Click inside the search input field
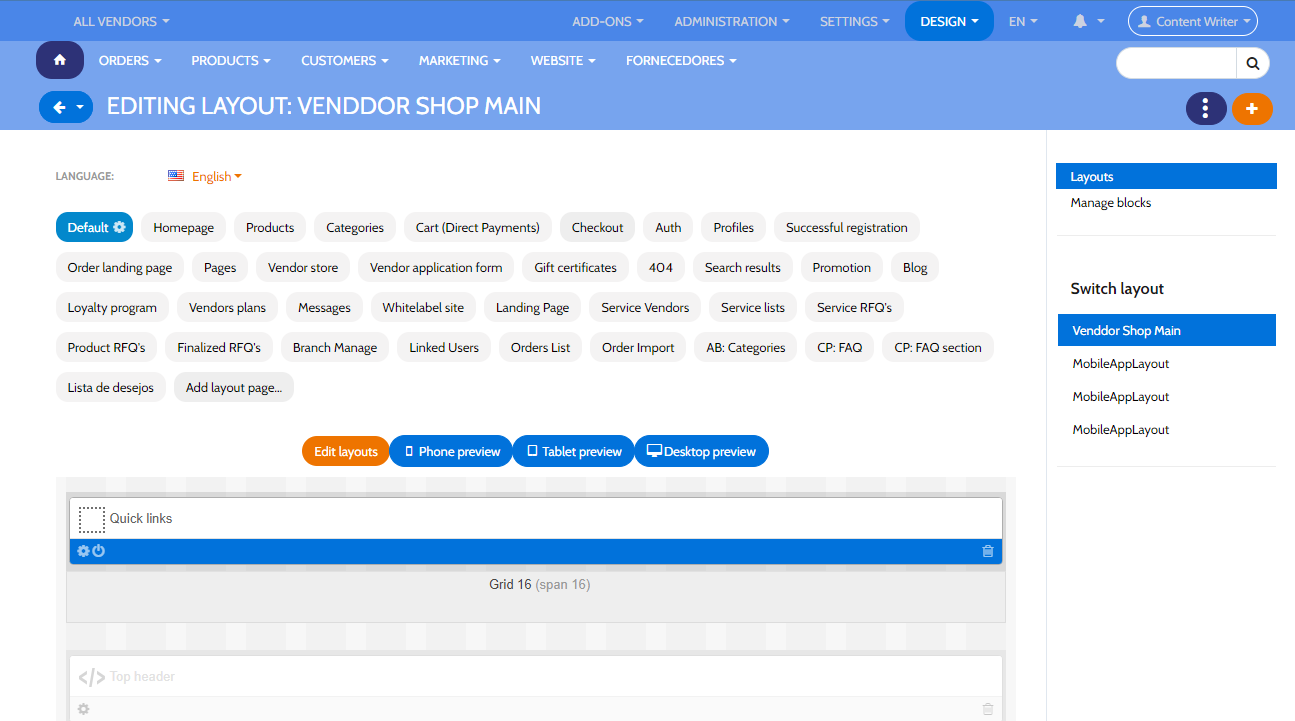 point(1175,62)
